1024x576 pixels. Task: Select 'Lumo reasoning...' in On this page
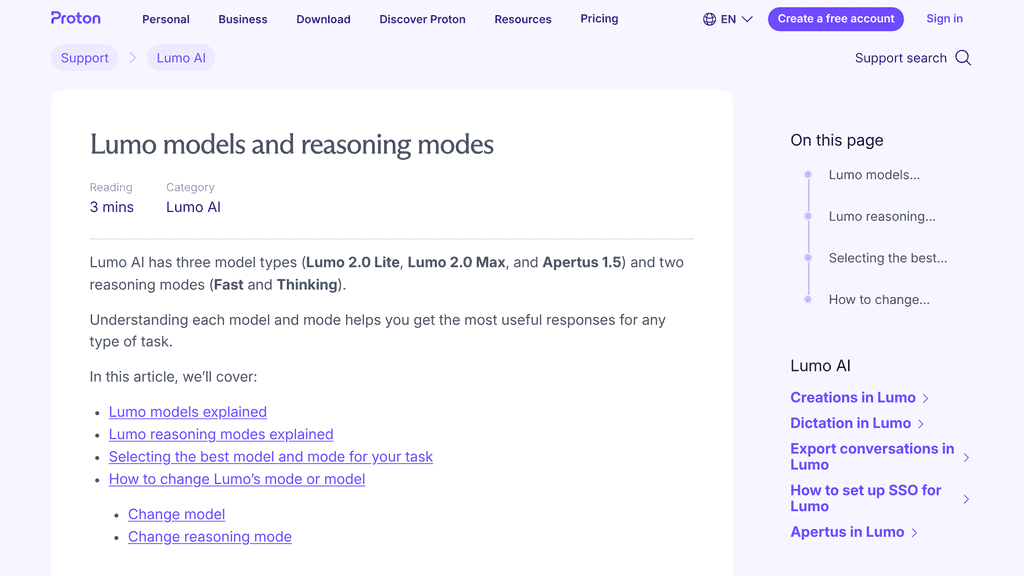[x=882, y=216]
